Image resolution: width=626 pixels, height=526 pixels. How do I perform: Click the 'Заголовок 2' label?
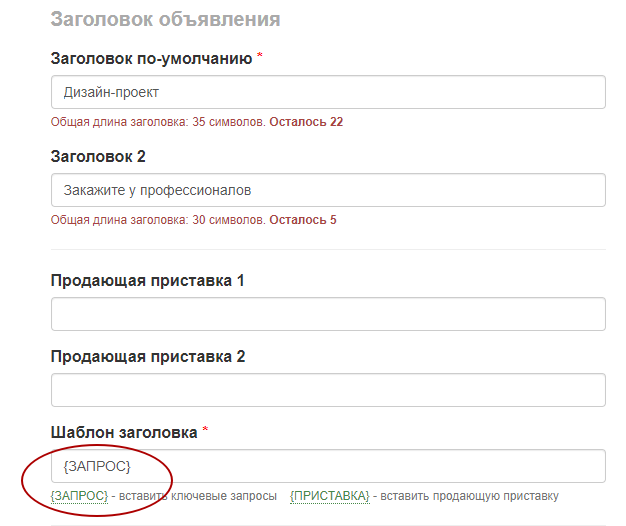click(98, 156)
